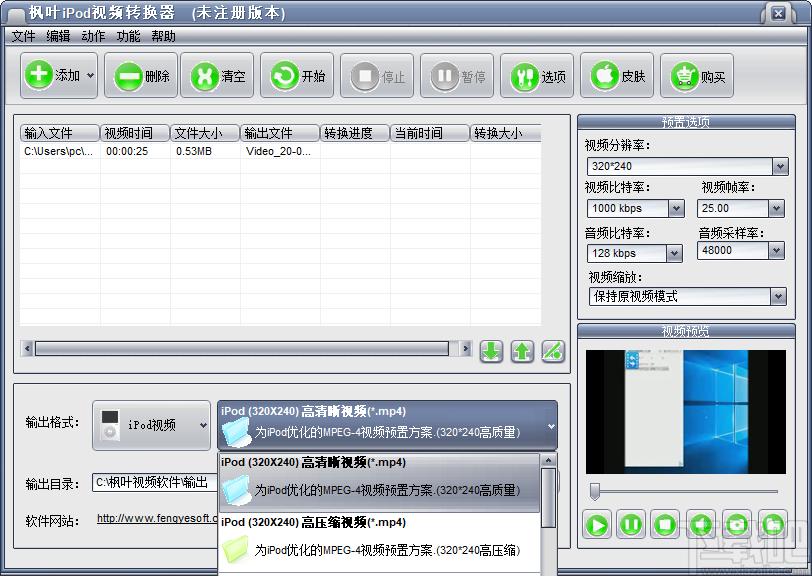Click the preview folder icon
This screenshot has height=576, width=812.
(772, 525)
